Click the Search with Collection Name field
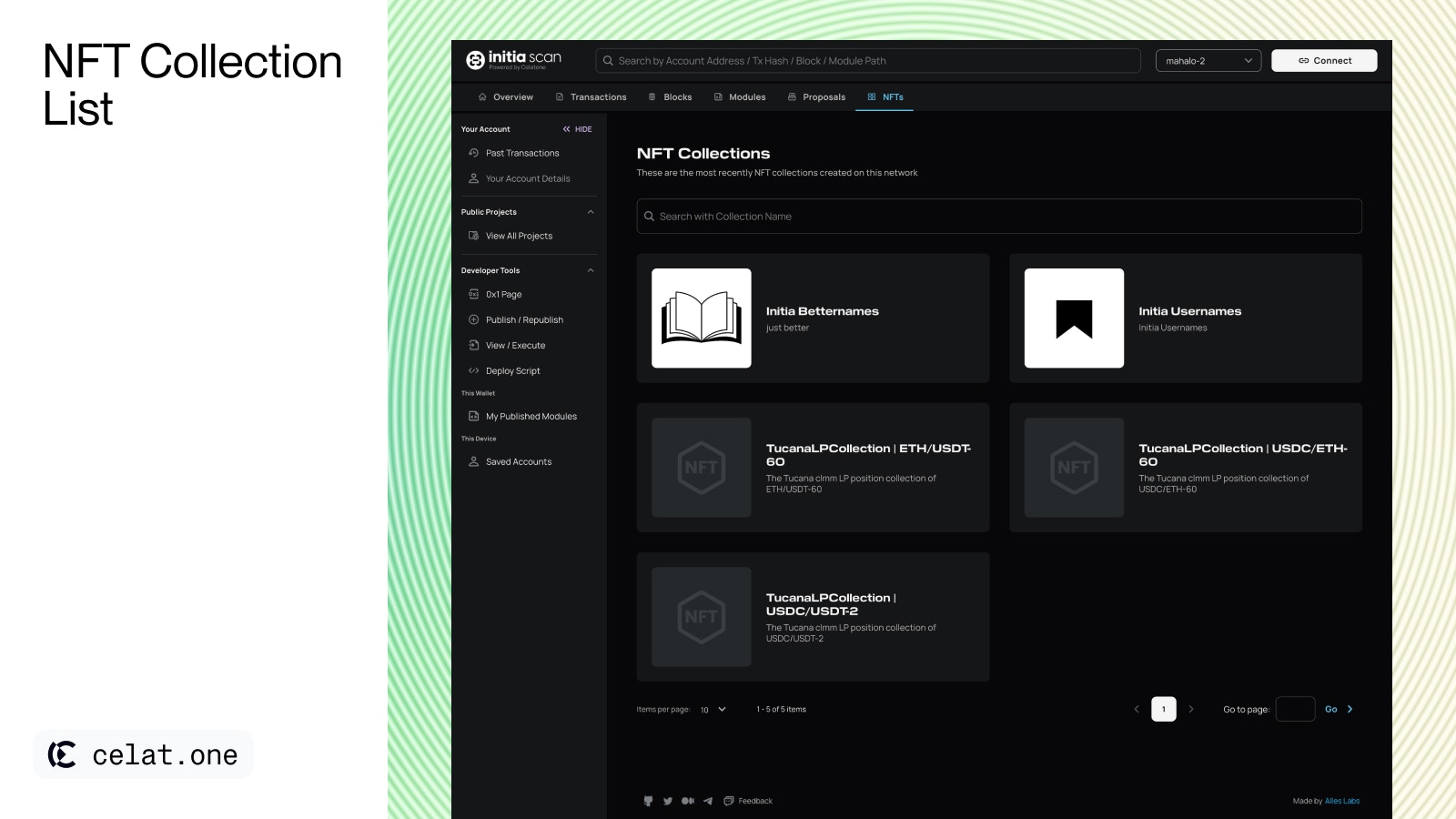This screenshot has height=819, width=1456. coord(999,217)
